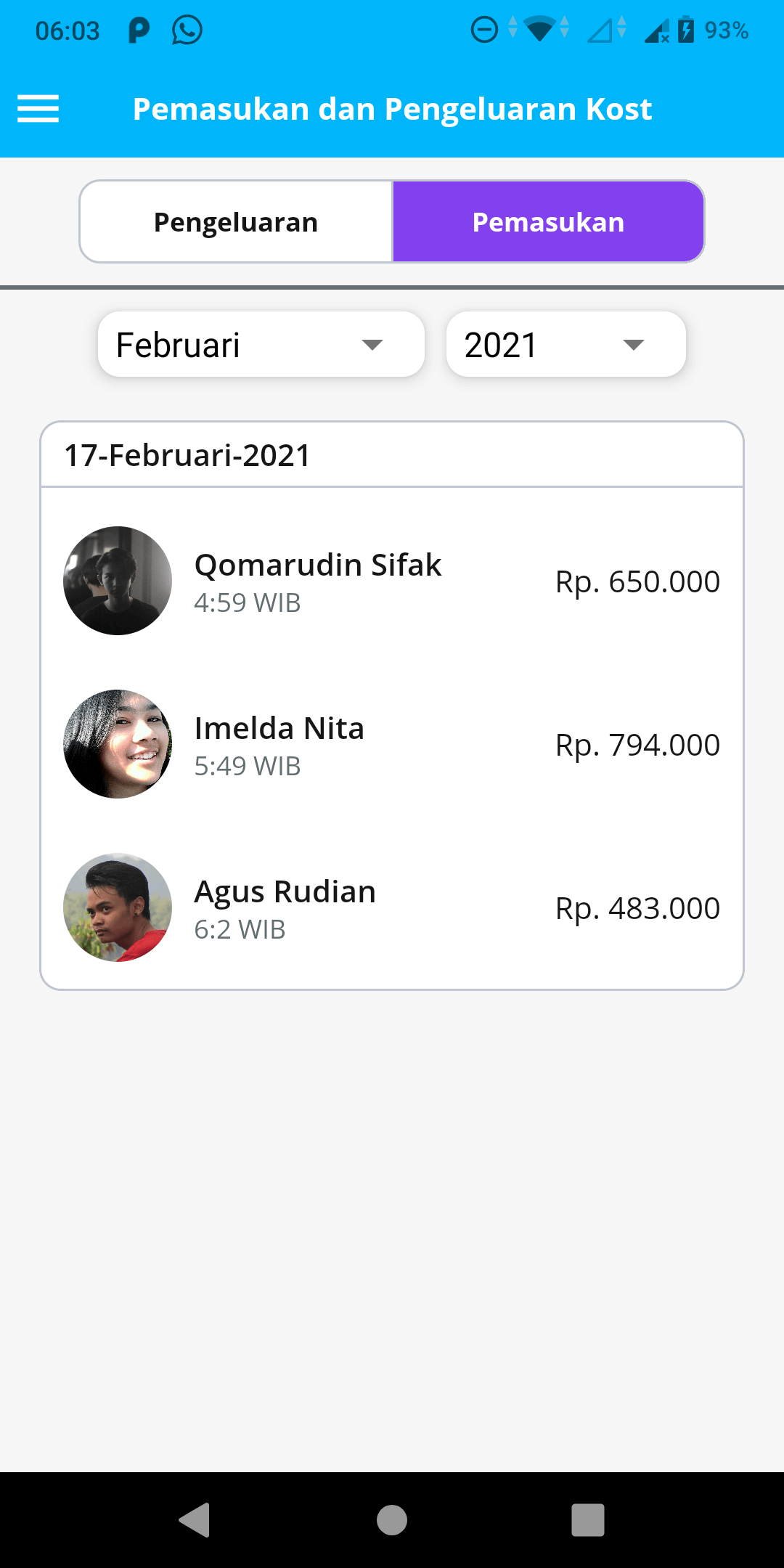
Task: Switch to the Pengeluaran tab
Action: (236, 221)
